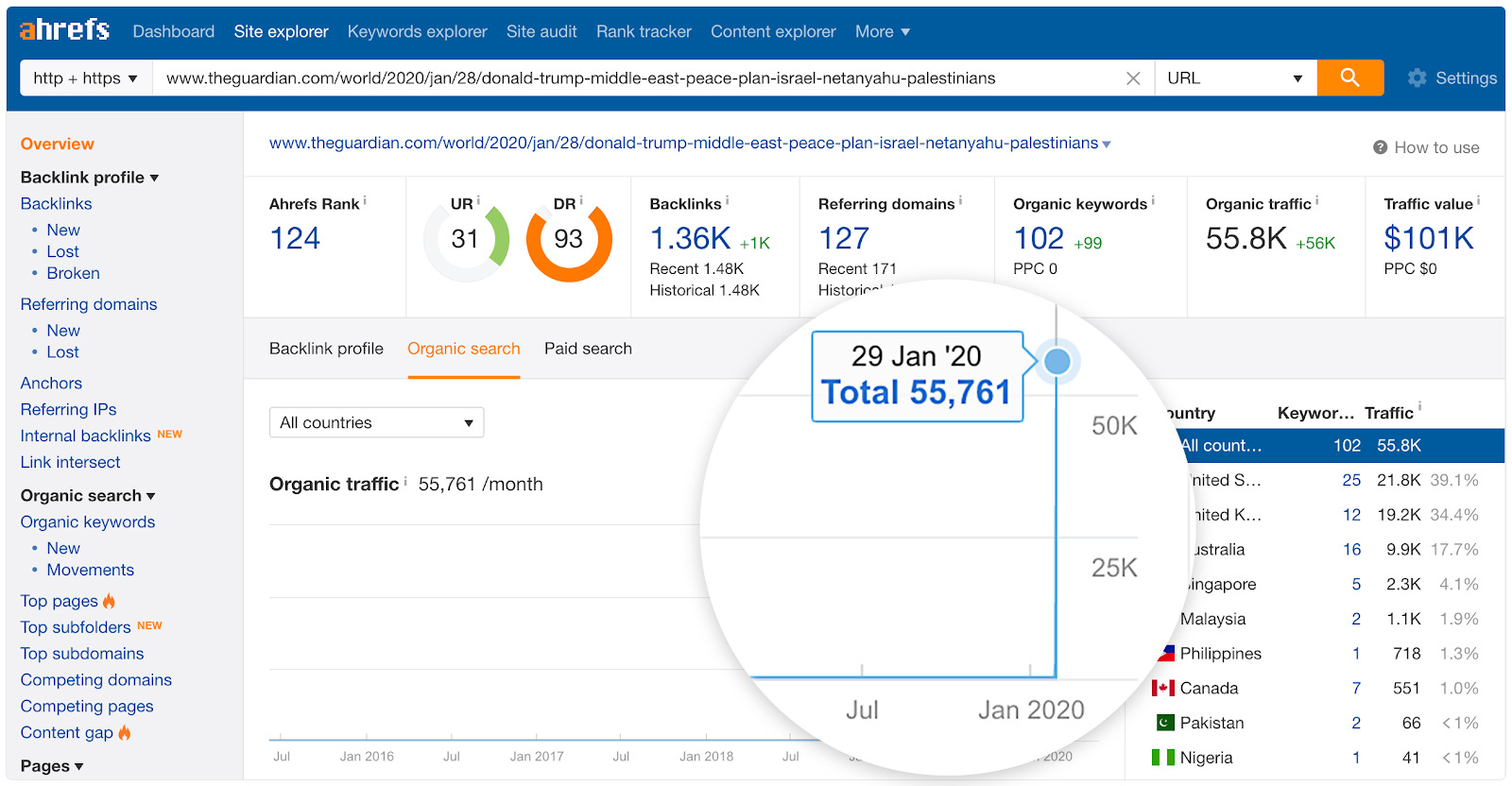Open the http + https protocol dropdown
1512x786 pixels.
tap(85, 78)
